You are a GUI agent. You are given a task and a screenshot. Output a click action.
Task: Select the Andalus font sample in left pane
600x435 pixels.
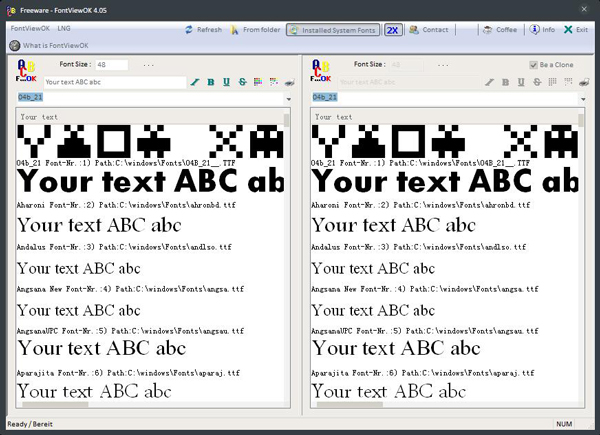click(99, 225)
